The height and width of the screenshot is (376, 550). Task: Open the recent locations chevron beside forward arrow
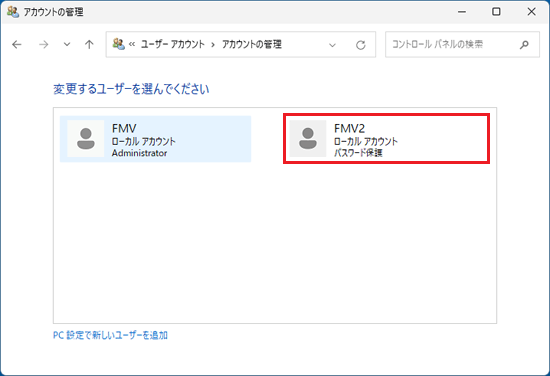click(67, 45)
